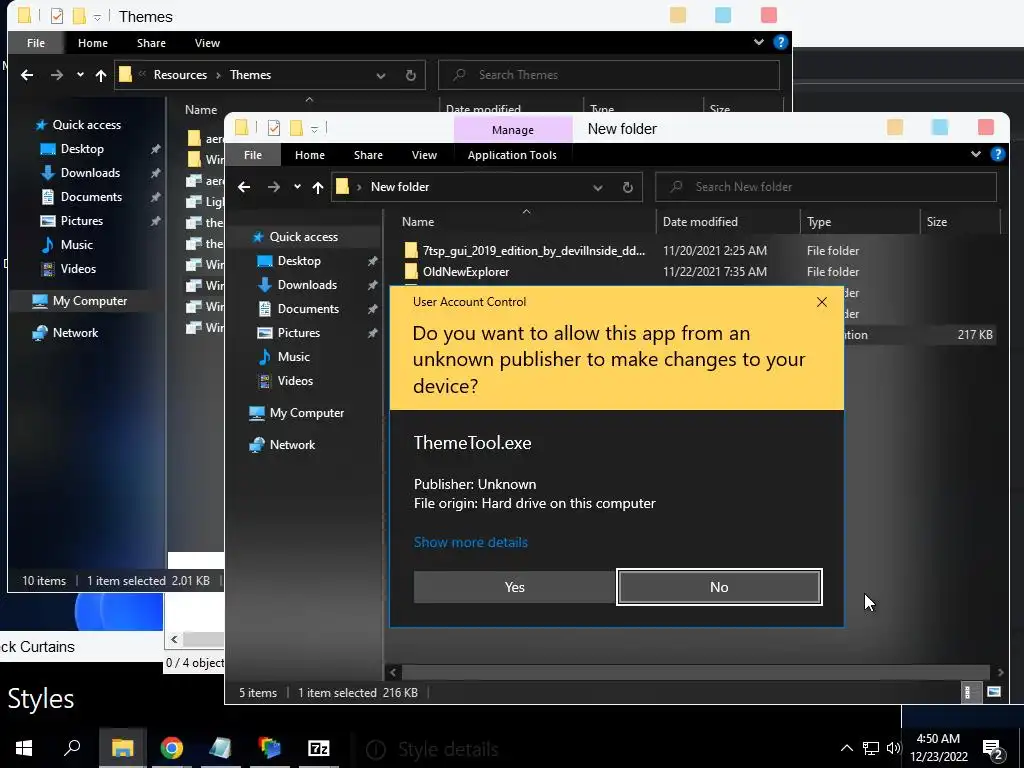The image size is (1024, 768).
Task: Sort by Date modified in New folder window
Action: point(700,221)
